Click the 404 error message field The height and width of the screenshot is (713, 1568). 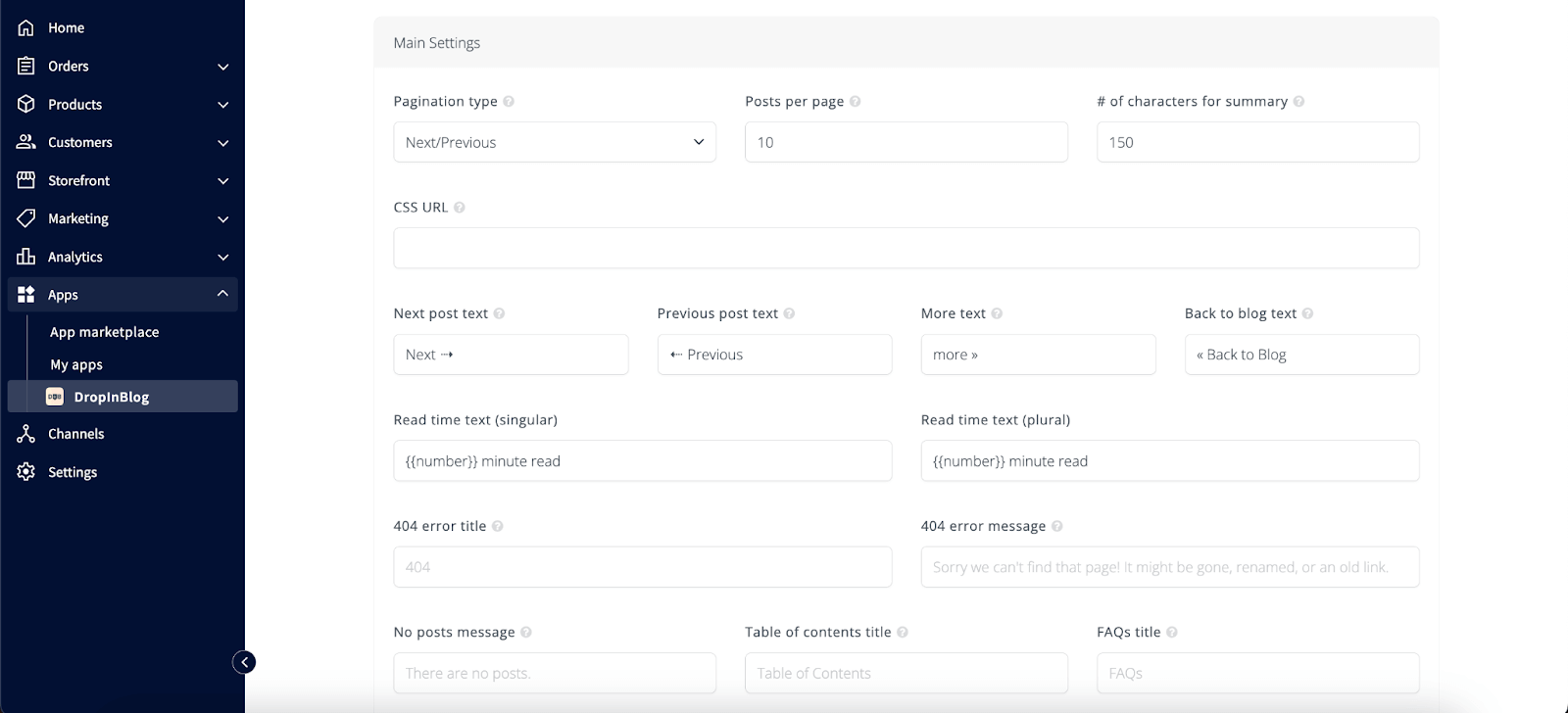(x=1170, y=567)
